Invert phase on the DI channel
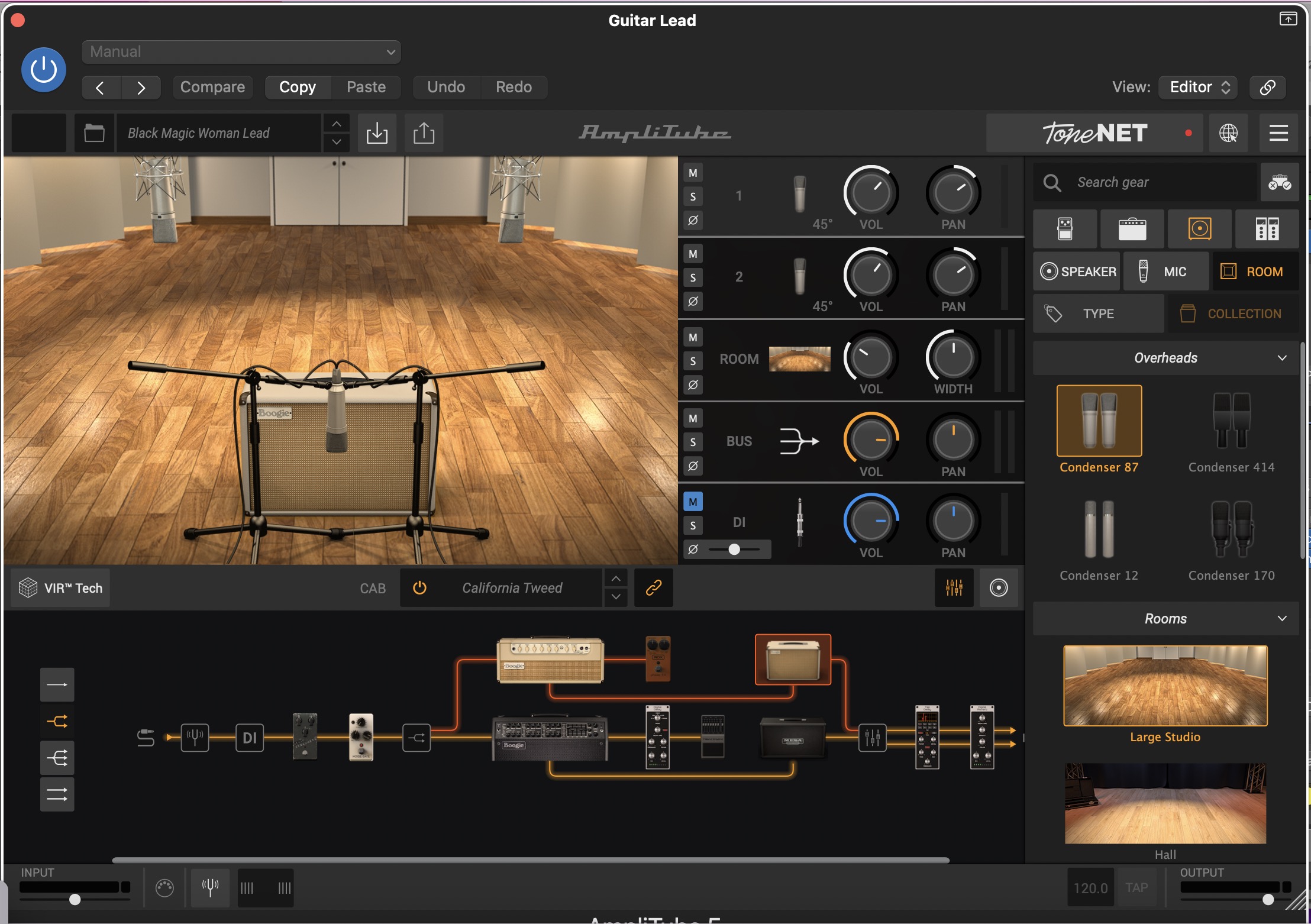This screenshot has height=924, width=1311. (693, 550)
